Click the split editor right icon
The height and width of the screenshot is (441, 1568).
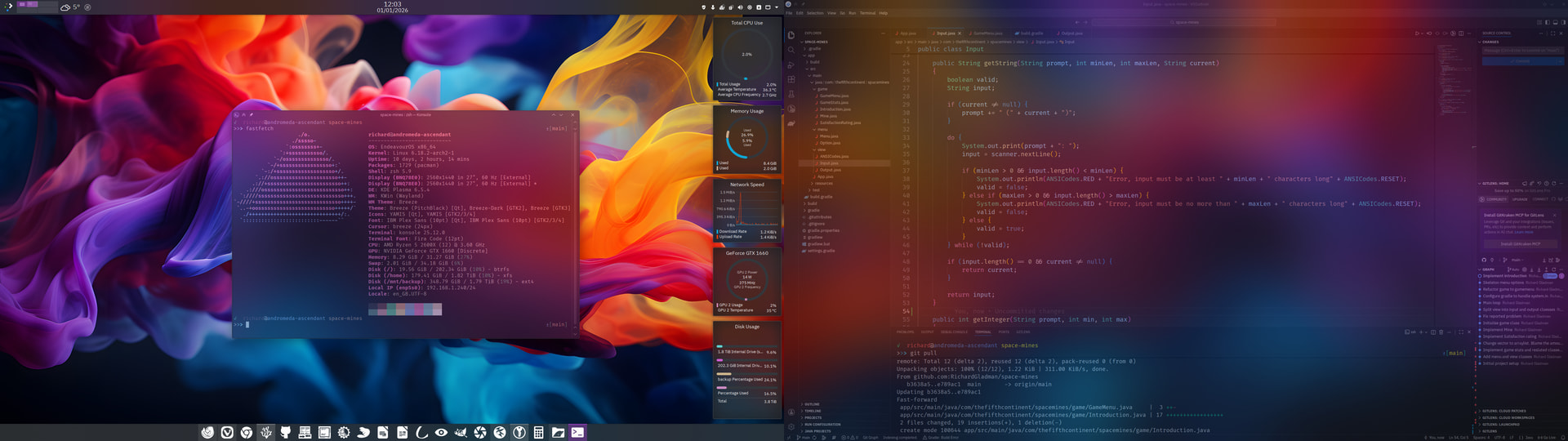(1461, 33)
